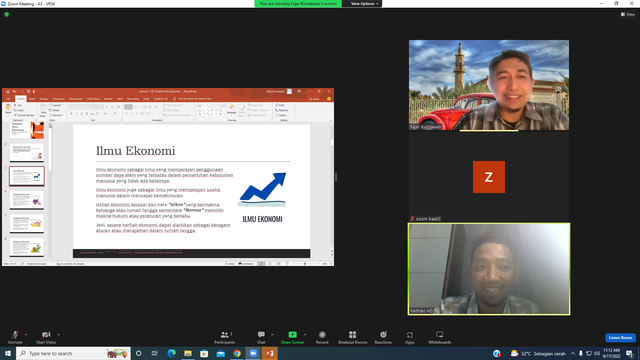The width and height of the screenshot is (640, 360).
Task: Toggle Italic in PowerPoint Font group
Action: (76, 114)
